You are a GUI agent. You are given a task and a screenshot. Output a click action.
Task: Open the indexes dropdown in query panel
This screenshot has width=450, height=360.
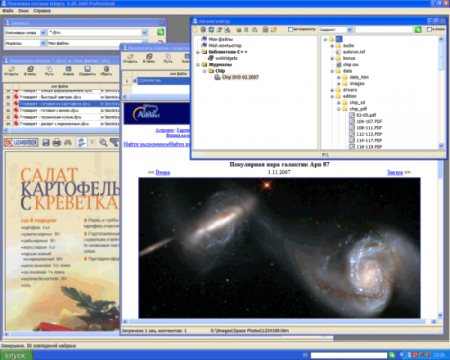(x=43, y=43)
